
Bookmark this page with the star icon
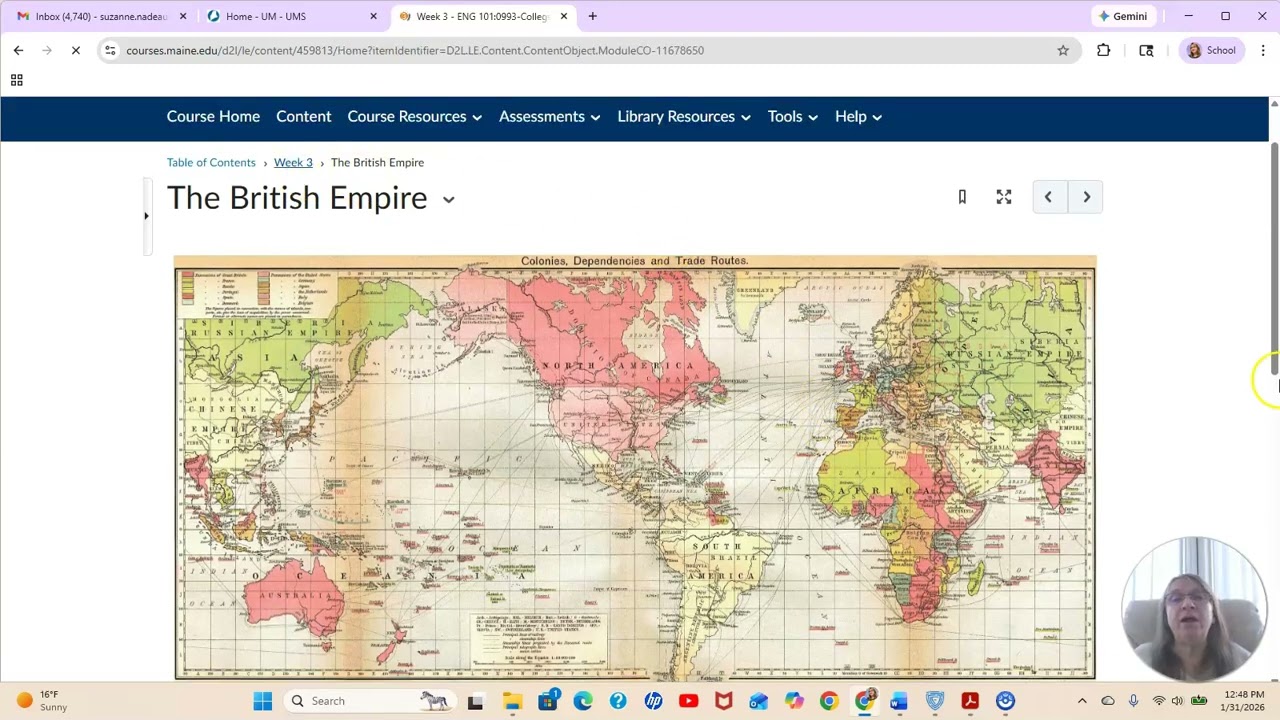click(1063, 50)
